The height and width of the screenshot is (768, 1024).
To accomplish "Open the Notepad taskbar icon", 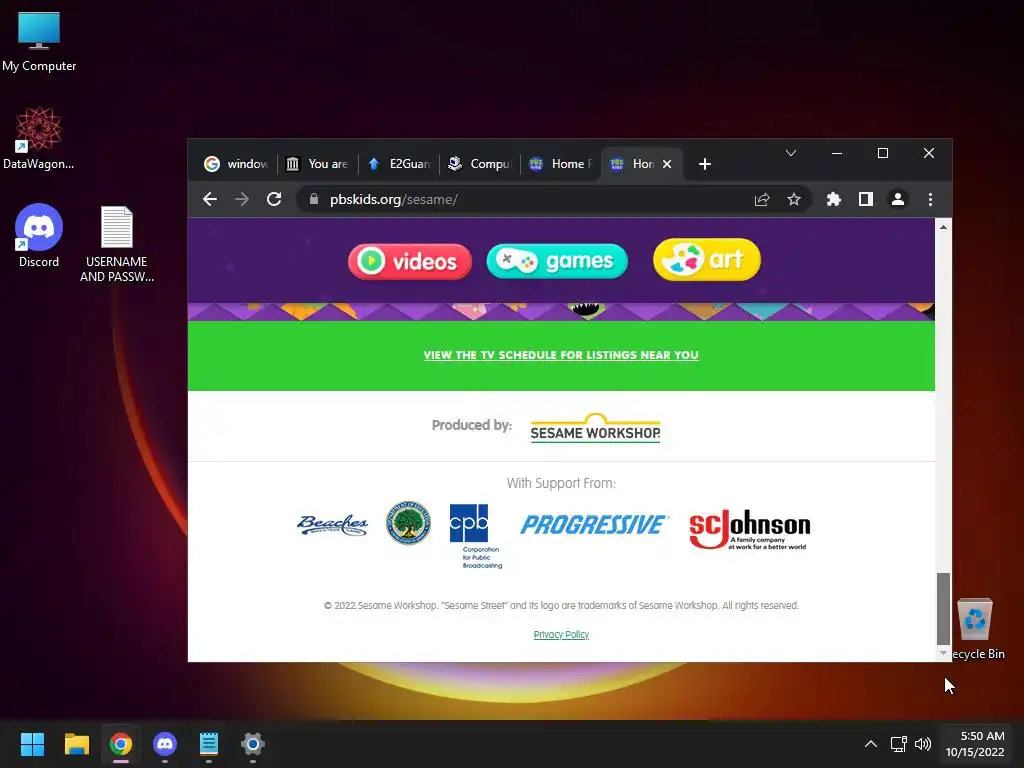I will (x=209, y=744).
